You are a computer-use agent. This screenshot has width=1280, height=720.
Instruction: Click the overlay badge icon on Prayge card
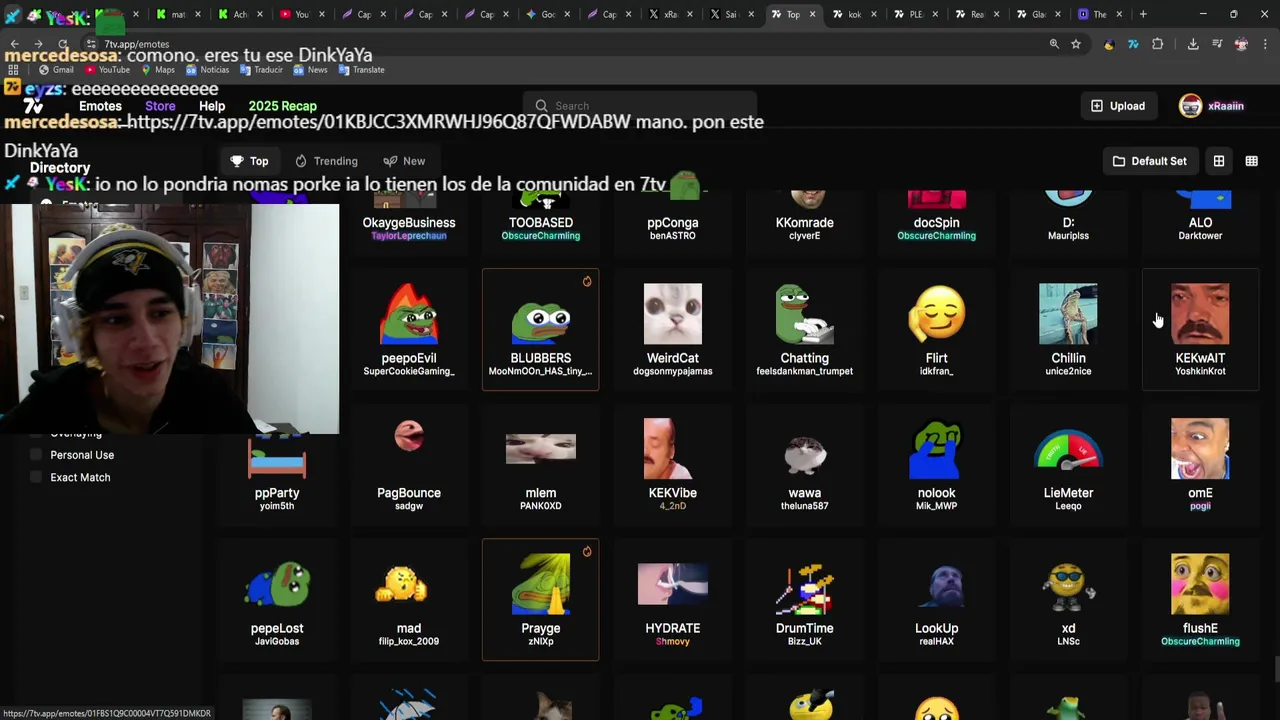(x=587, y=552)
